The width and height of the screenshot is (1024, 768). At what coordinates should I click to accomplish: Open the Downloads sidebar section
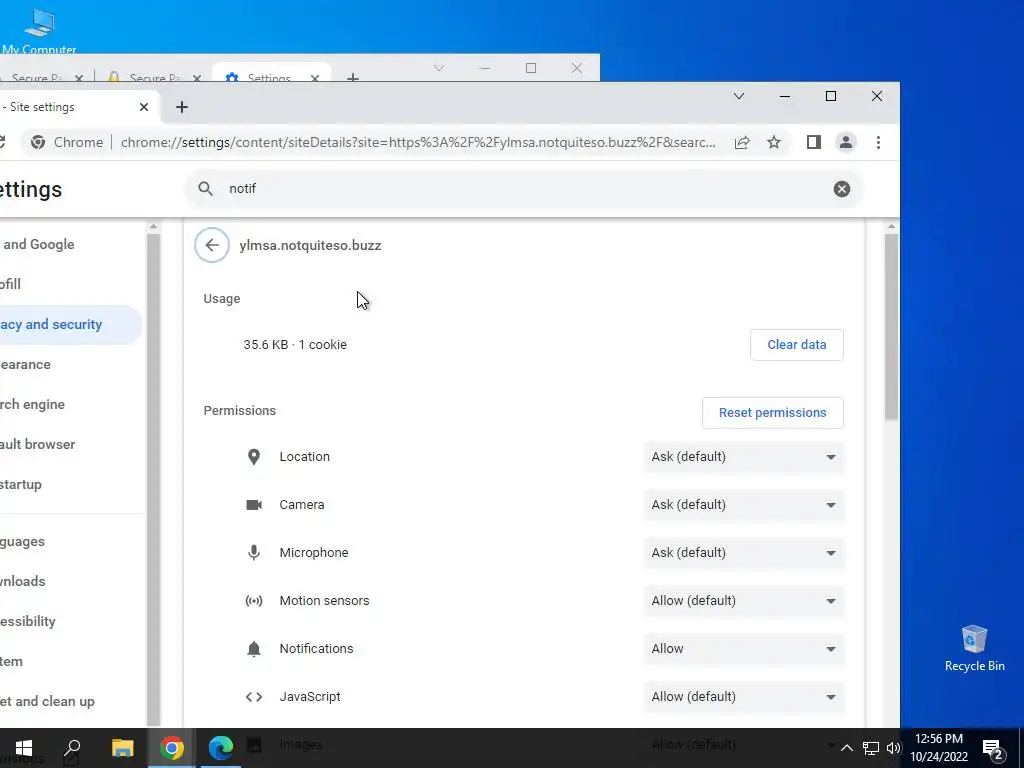(x=69, y=581)
